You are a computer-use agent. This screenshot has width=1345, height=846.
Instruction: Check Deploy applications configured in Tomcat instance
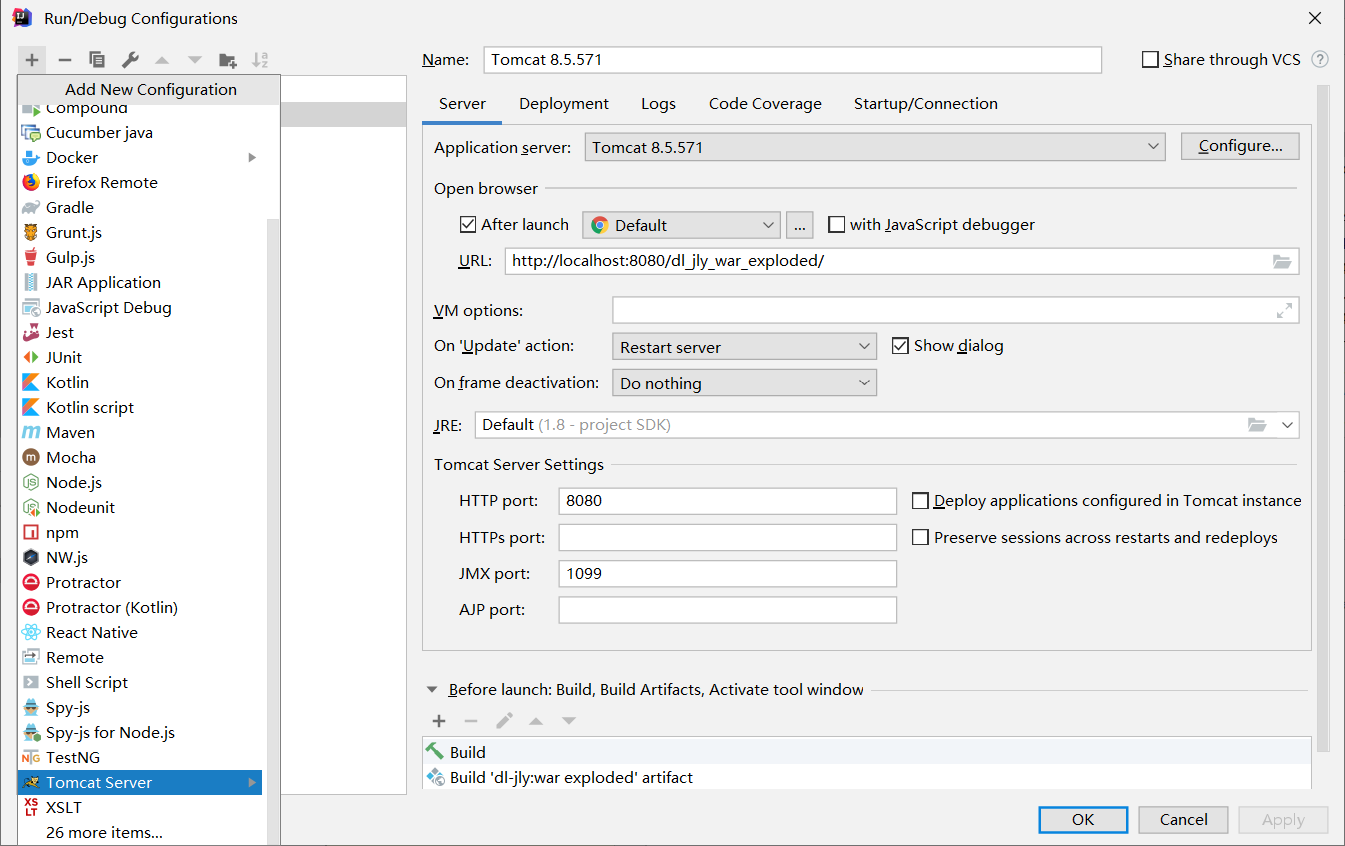[x=920, y=501]
